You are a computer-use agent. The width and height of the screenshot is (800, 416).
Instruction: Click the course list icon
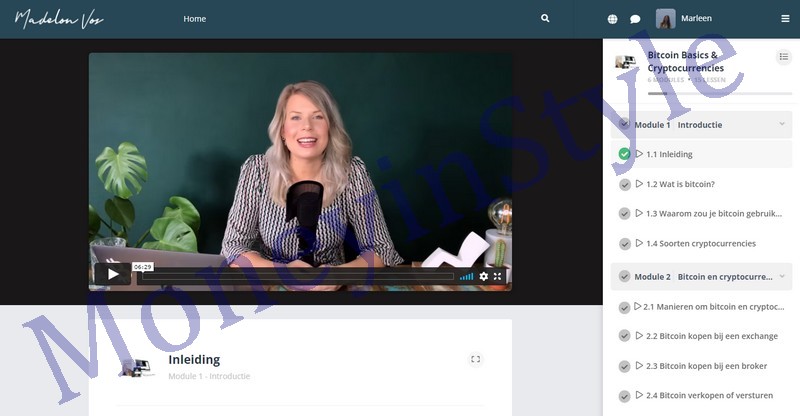(x=783, y=58)
